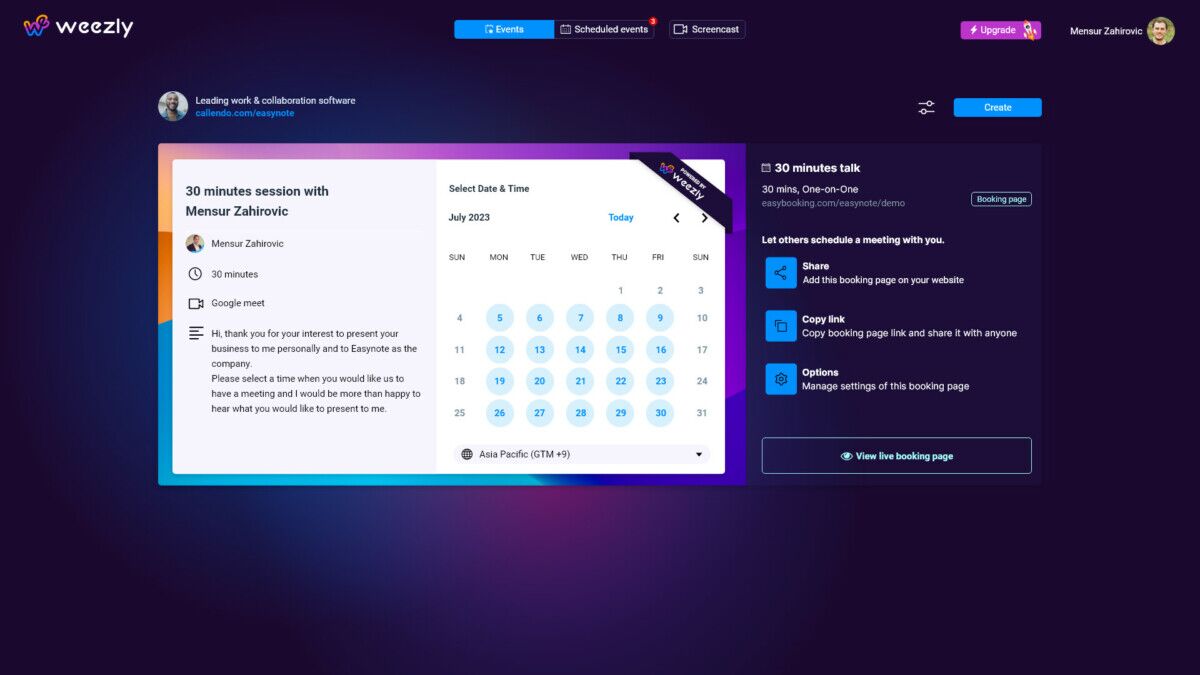
Task: Select July 27 on the calendar
Action: click(x=539, y=413)
